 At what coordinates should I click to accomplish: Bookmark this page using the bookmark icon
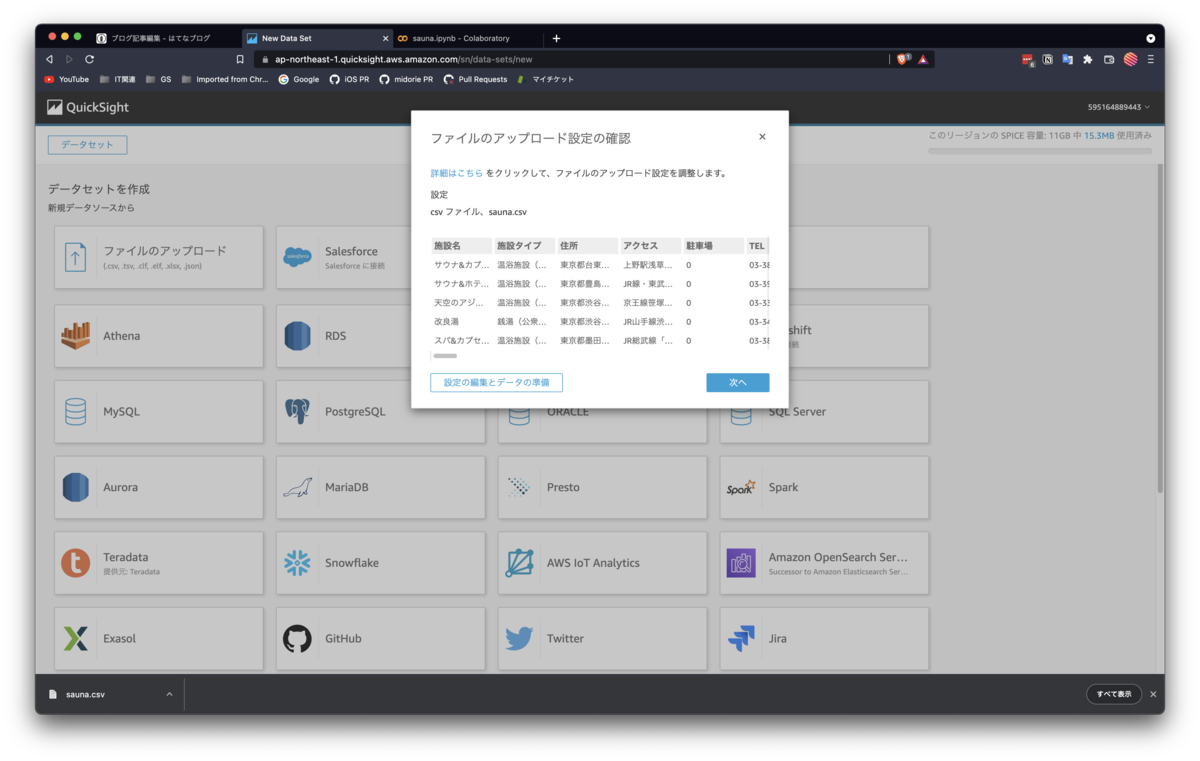(240, 59)
